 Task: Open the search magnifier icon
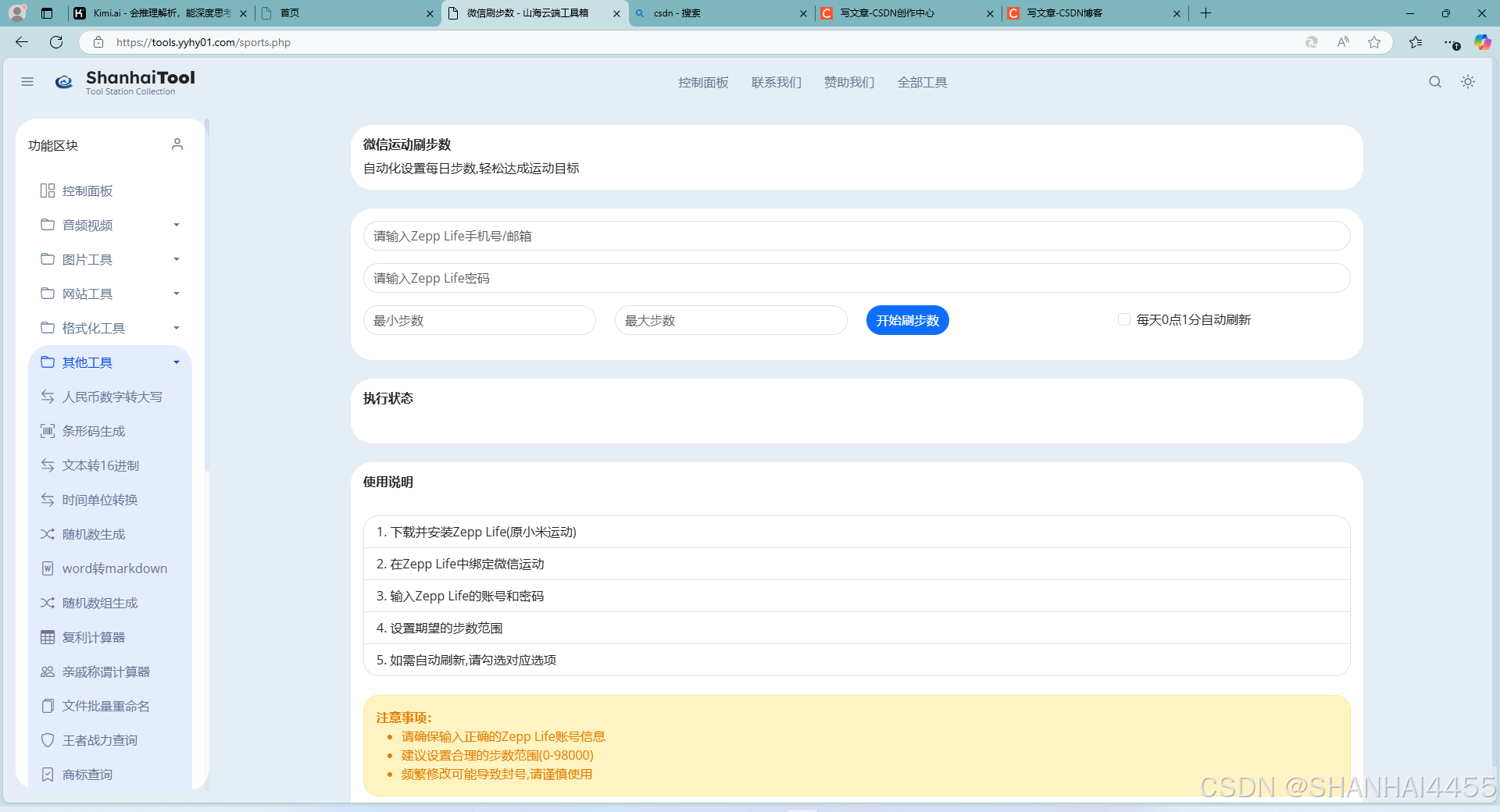point(1435,82)
